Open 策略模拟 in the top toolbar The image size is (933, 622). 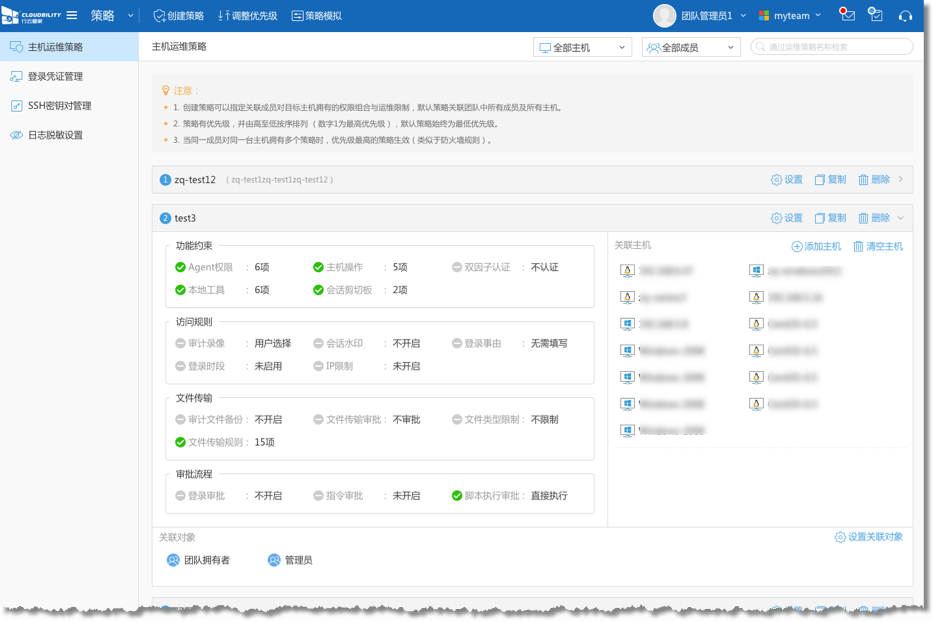click(317, 16)
